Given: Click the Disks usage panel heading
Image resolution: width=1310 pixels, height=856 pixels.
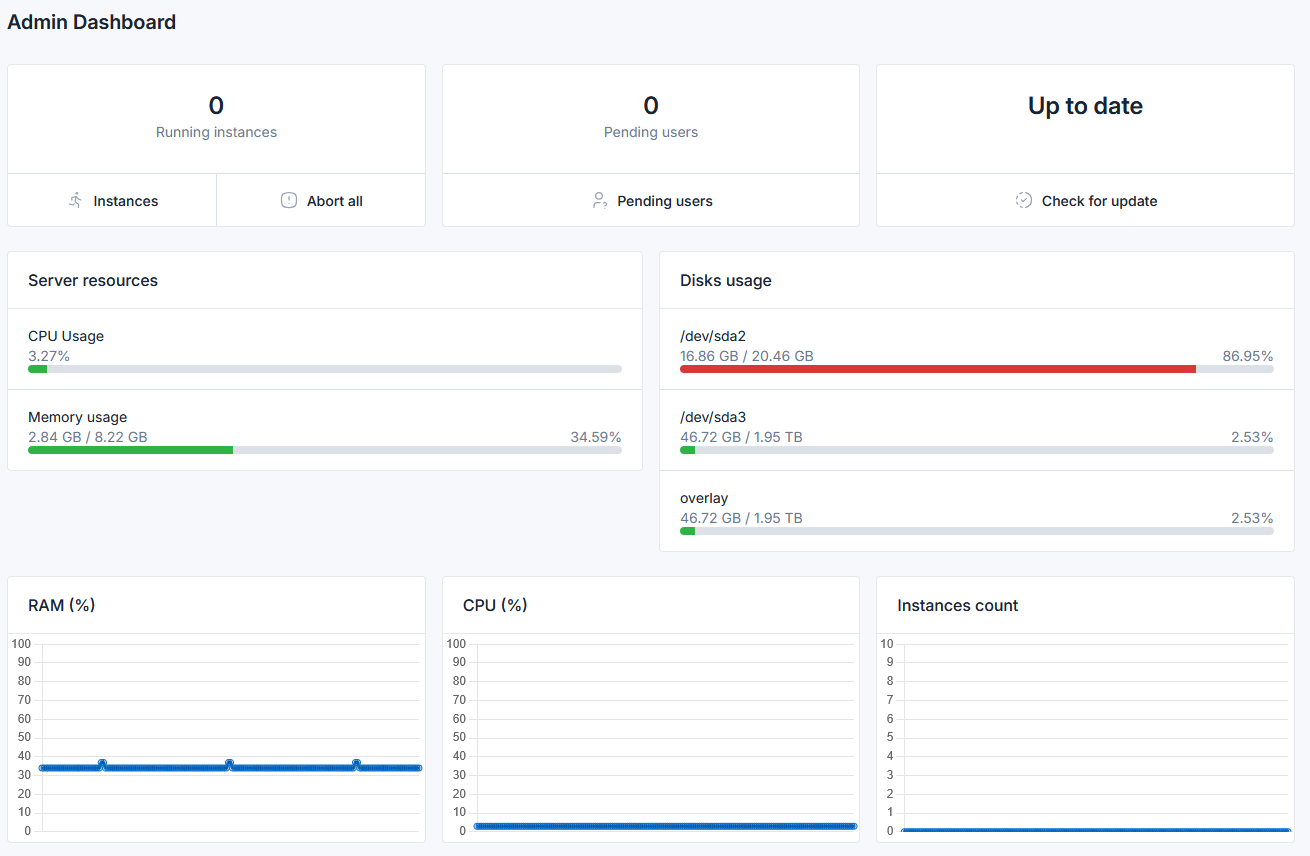Looking at the screenshot, I should click(726, 281).
